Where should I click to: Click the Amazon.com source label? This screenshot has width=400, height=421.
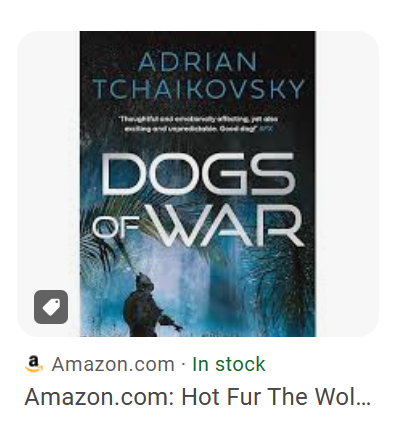coord(113,364)
